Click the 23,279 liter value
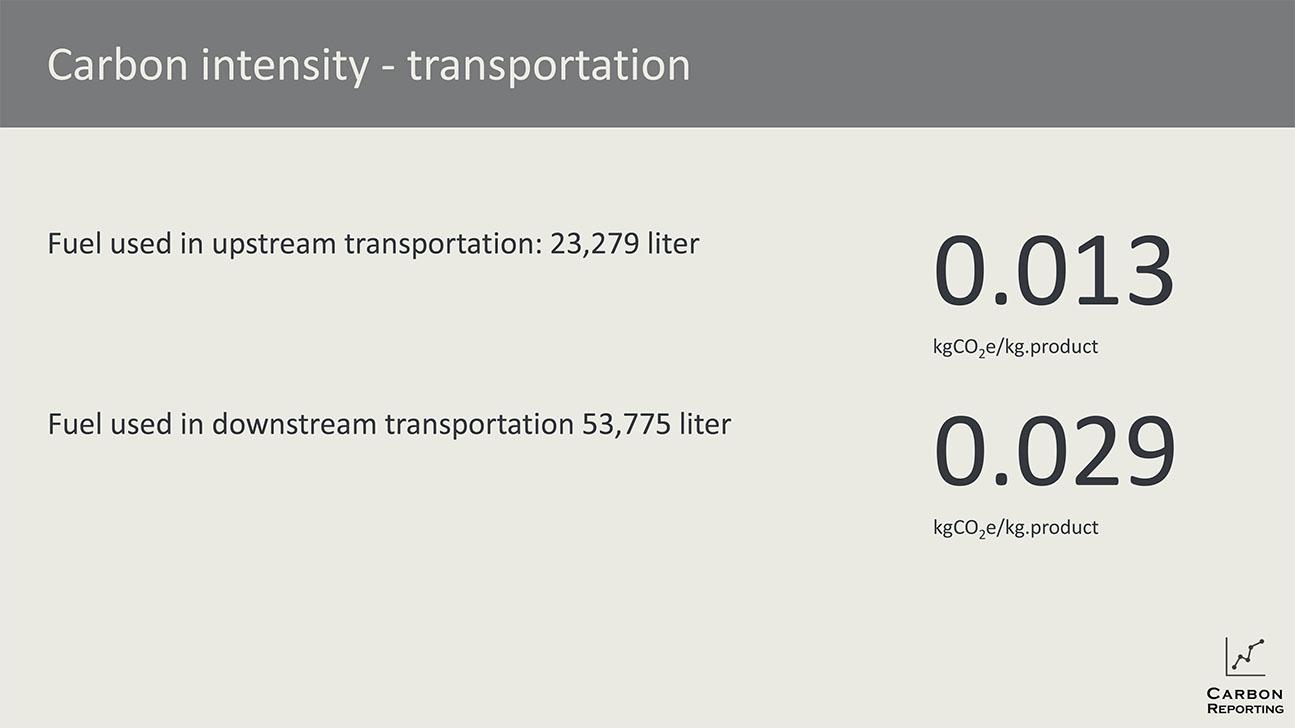The width and height of the screenshot is (1295, 728). point(624,243)
